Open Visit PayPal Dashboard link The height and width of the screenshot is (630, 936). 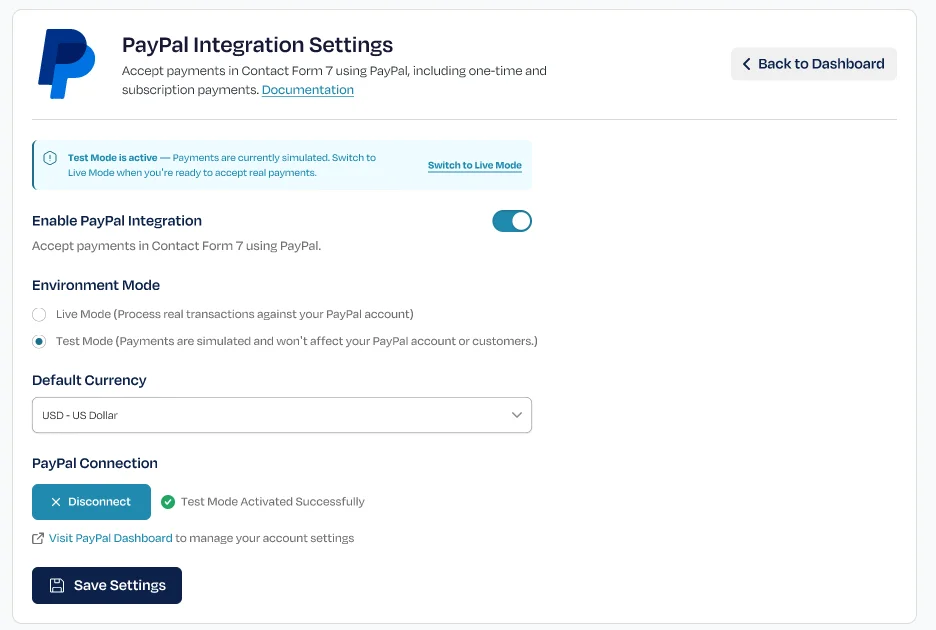click(x=110, y=538)
